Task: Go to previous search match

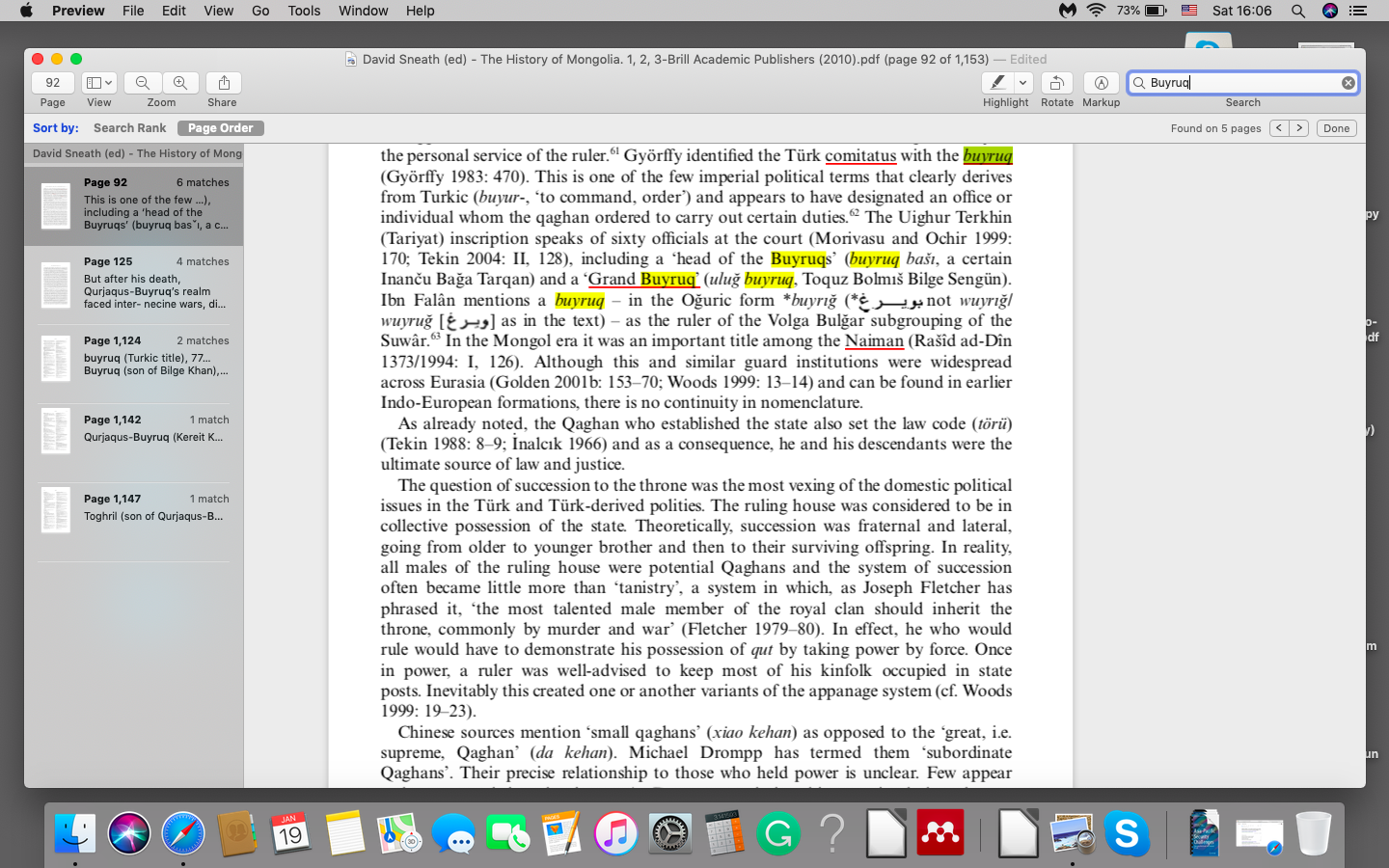Action: (x=1279, y=128)
